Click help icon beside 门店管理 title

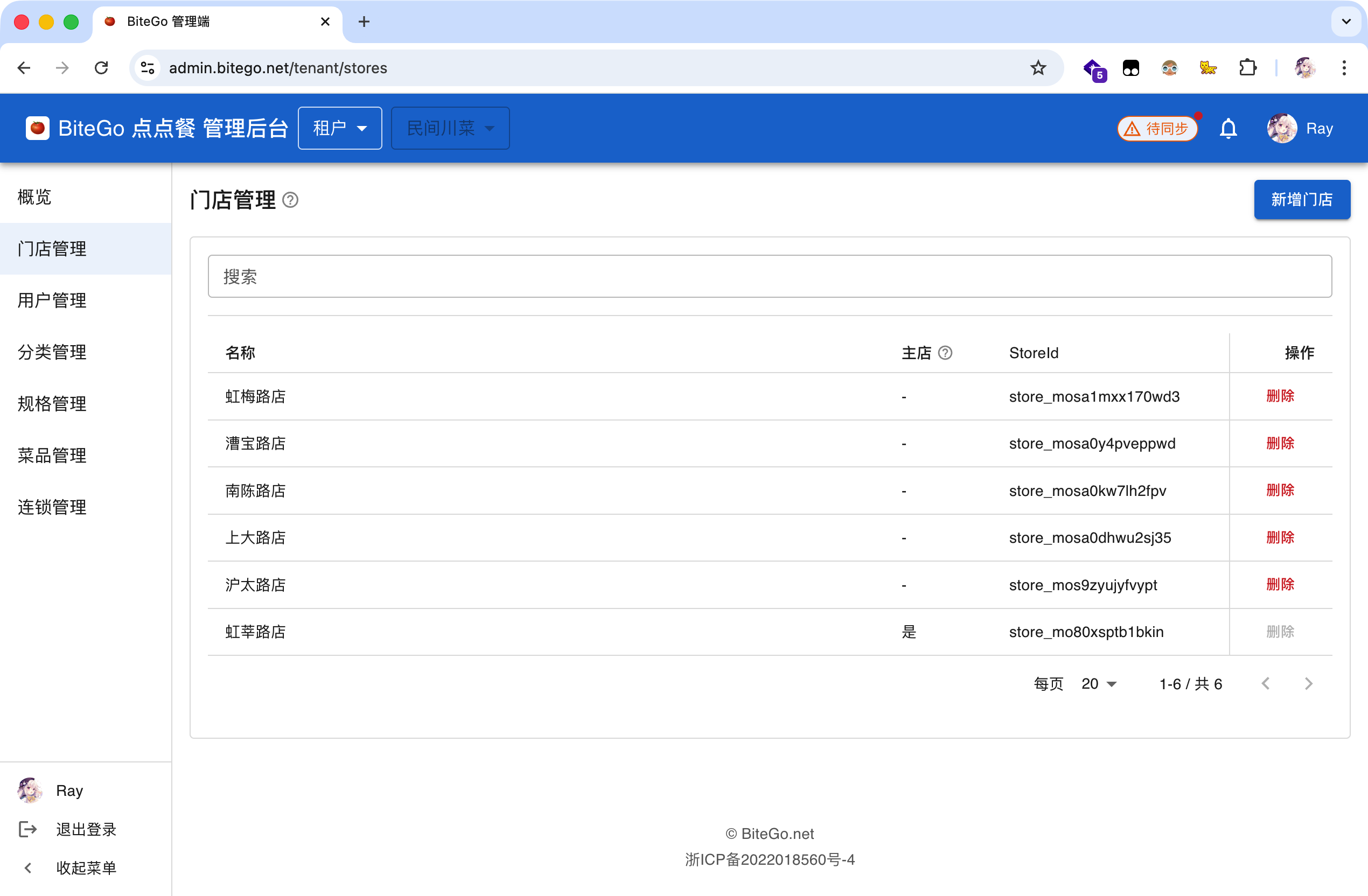[290, 200]
